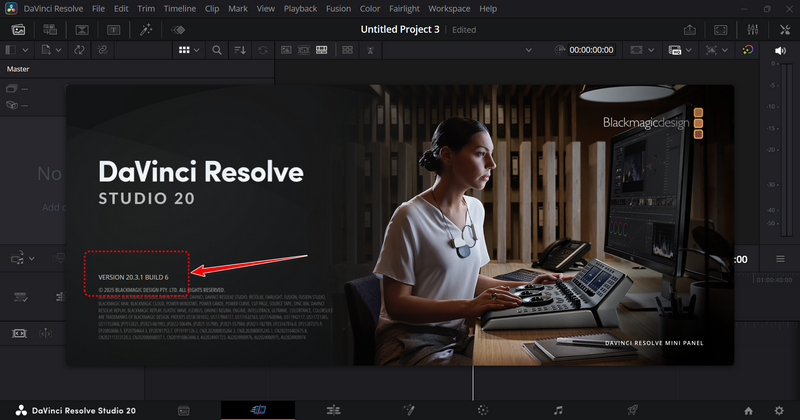
Task: Toggle full screen viewer mode
Action: click(x=723, y=30)
